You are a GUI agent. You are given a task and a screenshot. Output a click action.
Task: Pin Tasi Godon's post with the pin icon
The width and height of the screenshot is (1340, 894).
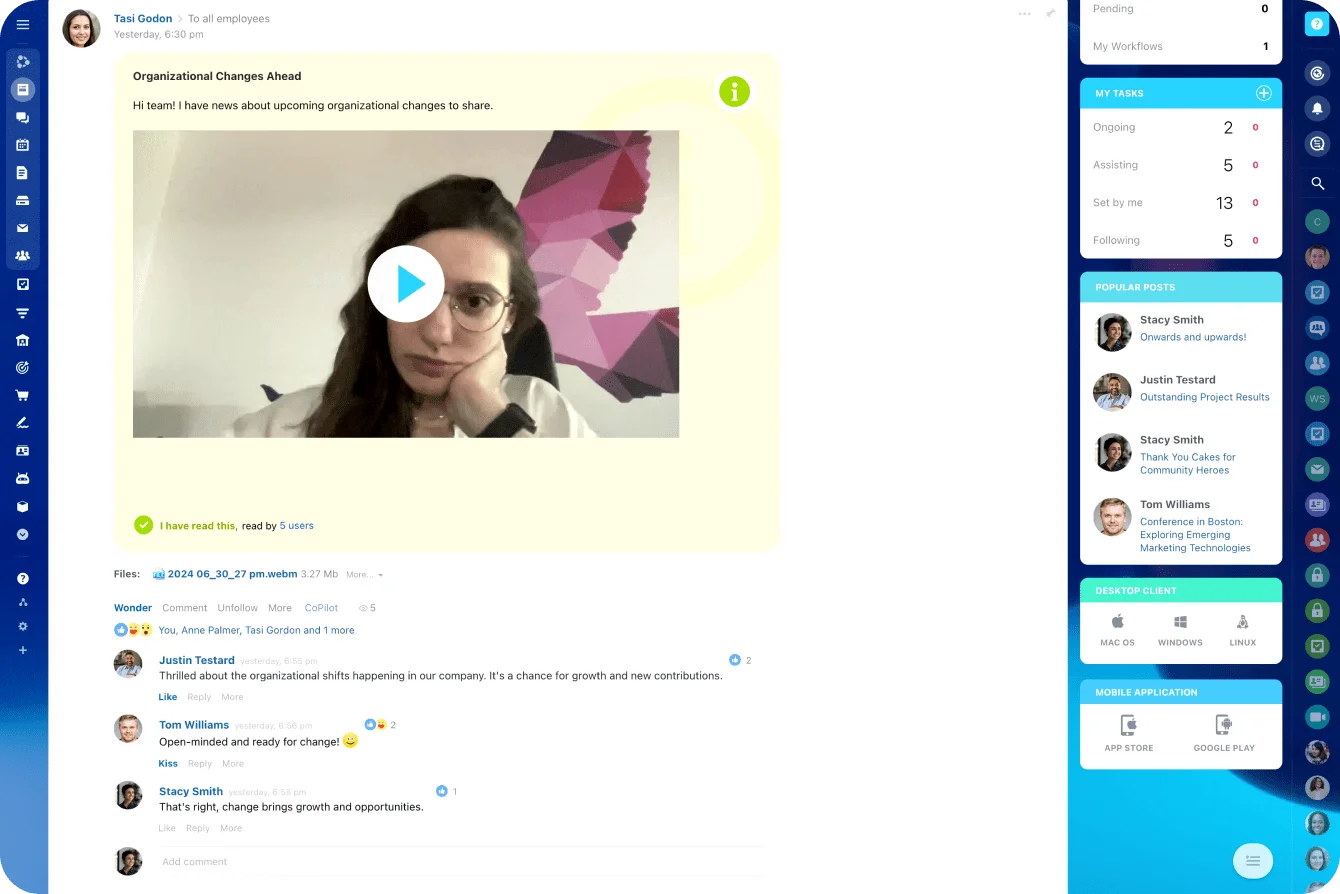point(1050,13)
